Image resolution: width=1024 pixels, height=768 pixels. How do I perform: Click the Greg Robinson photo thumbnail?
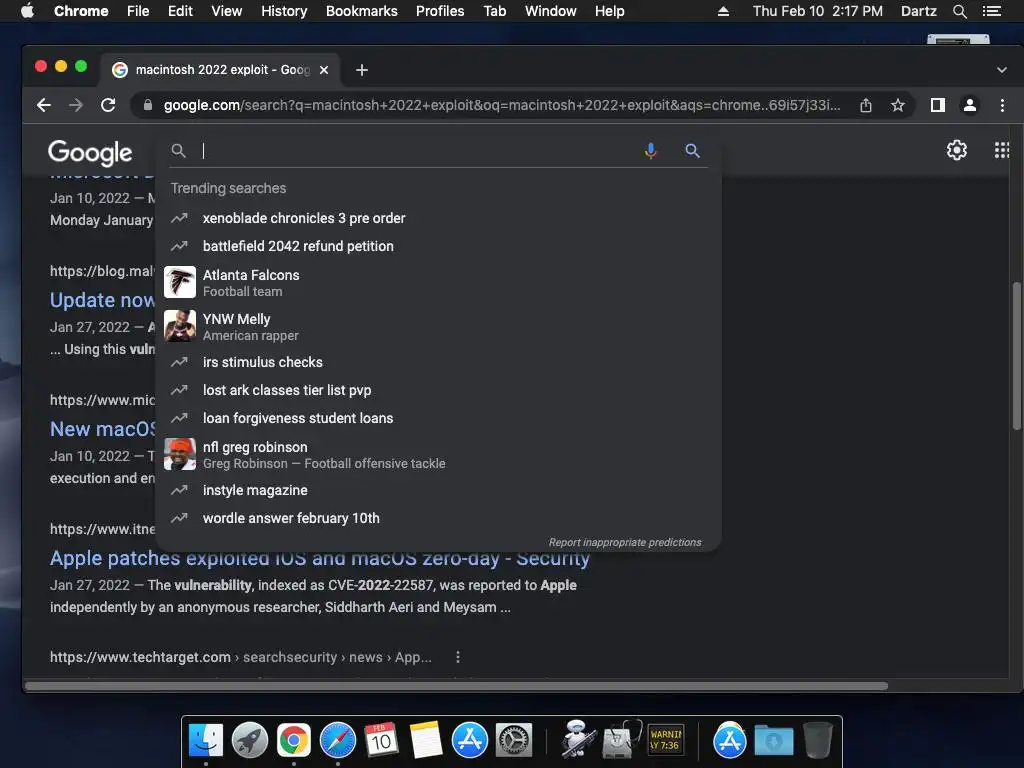pos(180,454)
